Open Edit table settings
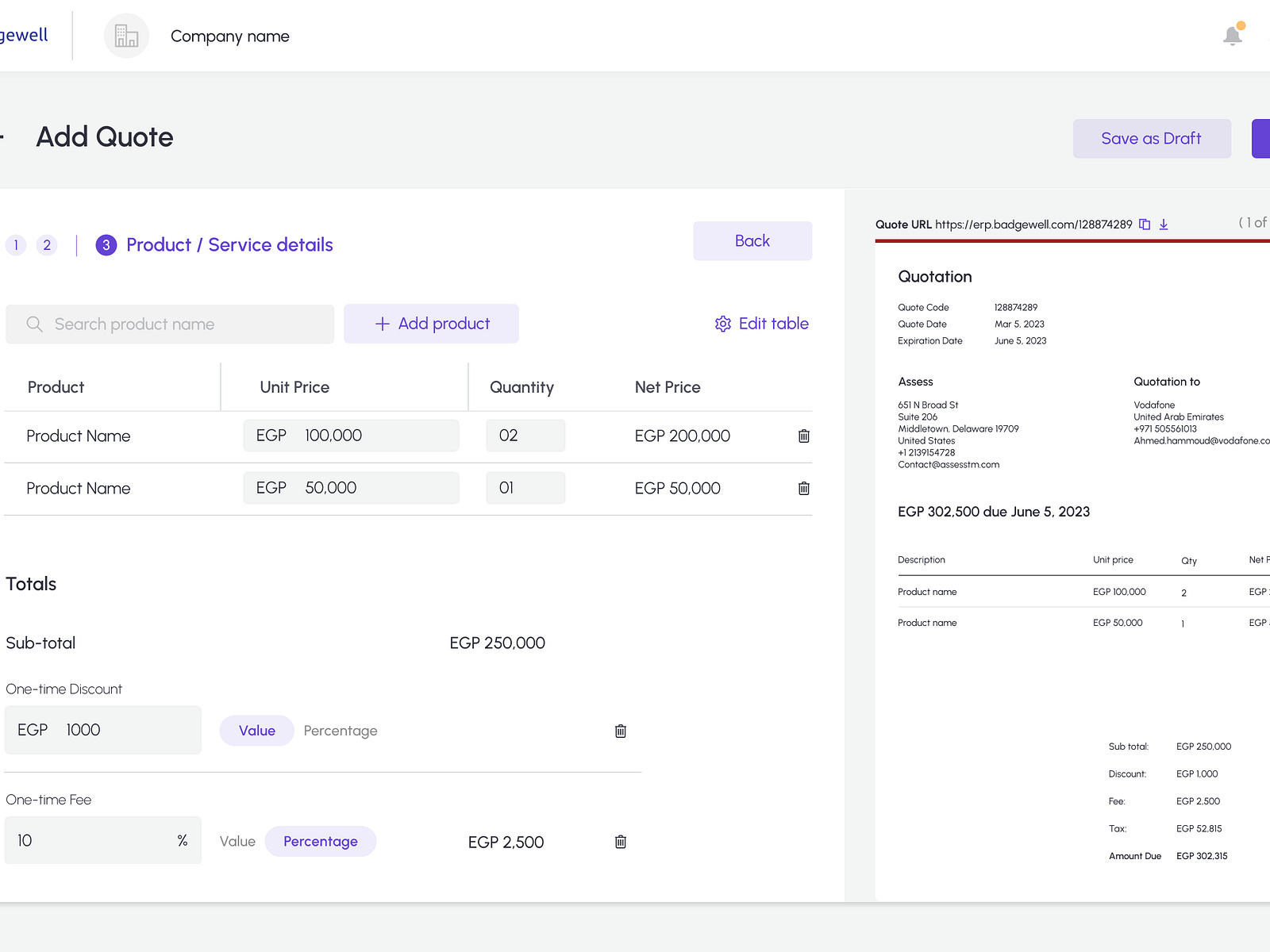The width and height of the screenshot is (1270, 952). (x=761, y=324)
